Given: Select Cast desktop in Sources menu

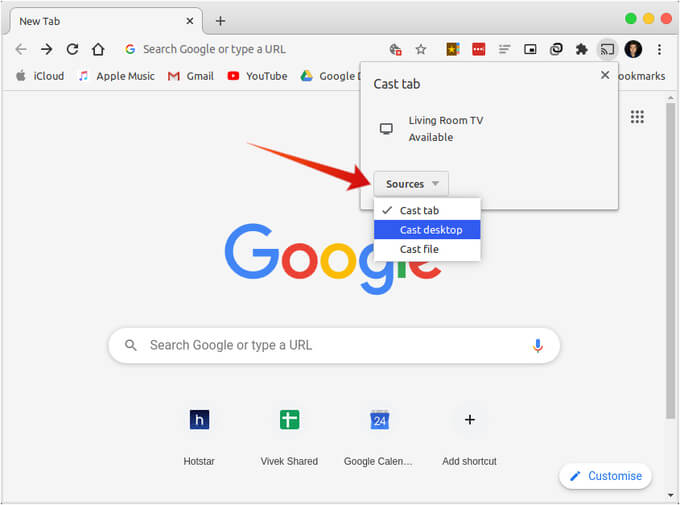Looking at the screenshot, I should (427, 230).
